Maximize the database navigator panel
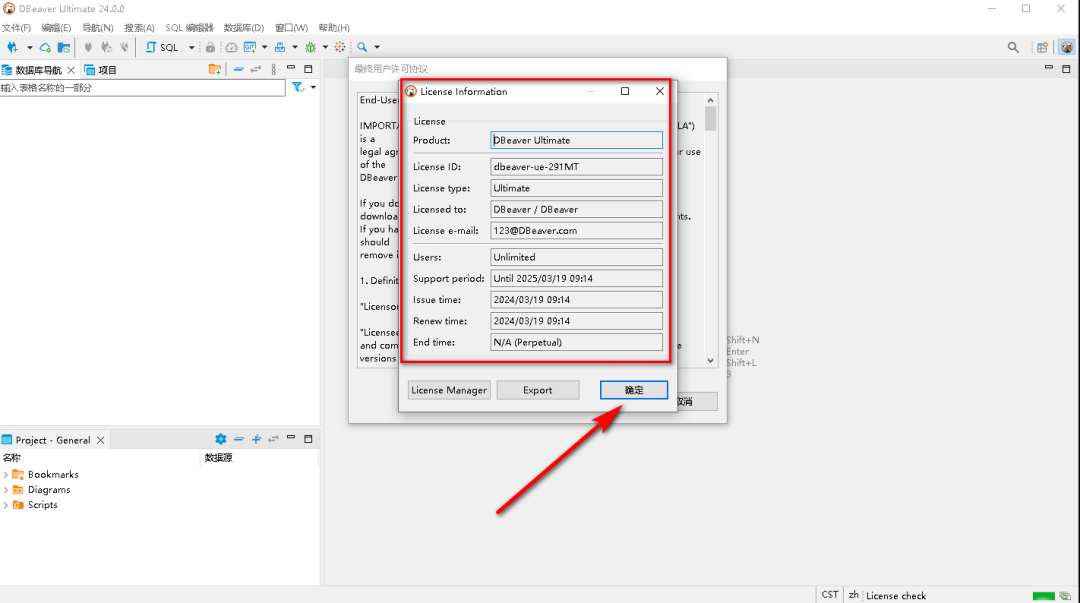1080x603 pixels. [x=309, y=69]
